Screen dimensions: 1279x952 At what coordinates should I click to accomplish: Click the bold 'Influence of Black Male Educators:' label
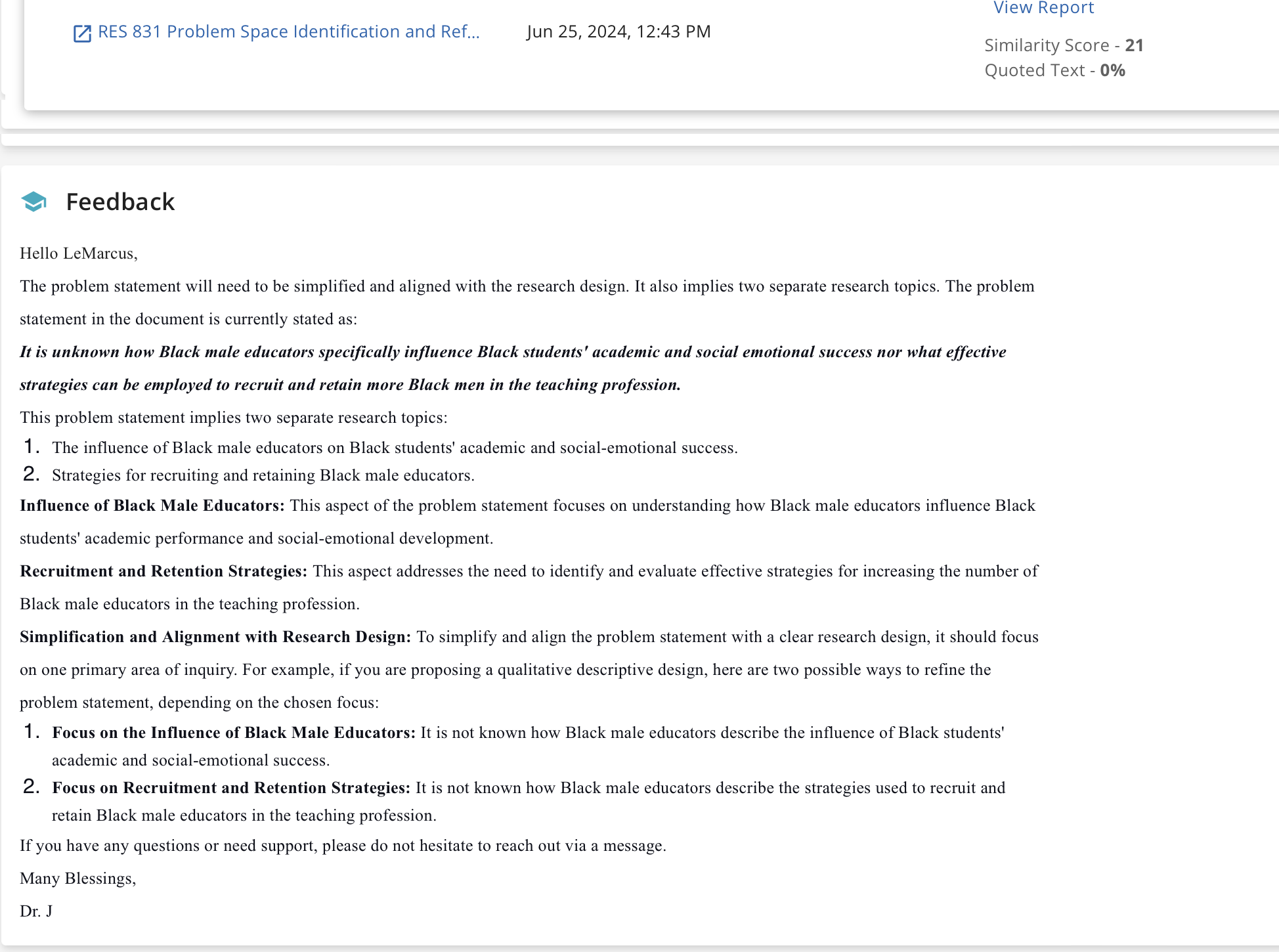coord(152,506)
